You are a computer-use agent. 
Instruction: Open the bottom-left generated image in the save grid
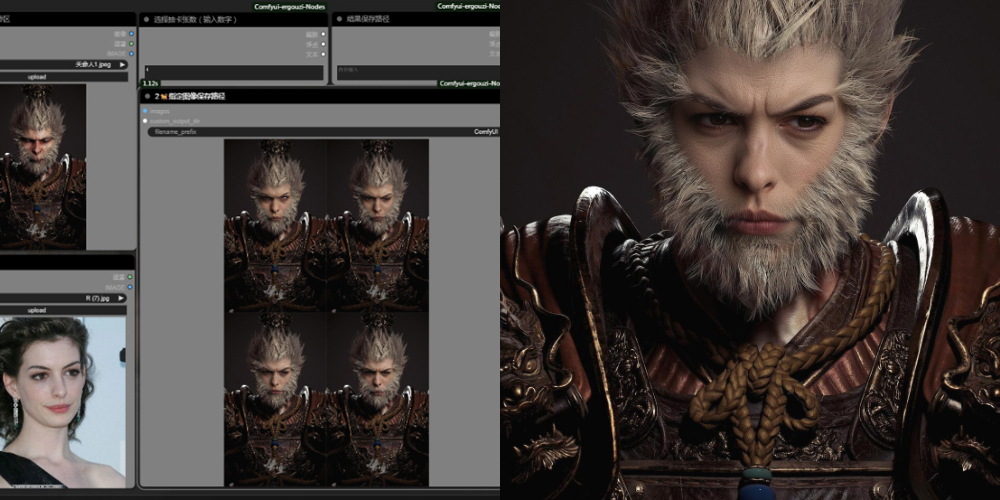point(276,399)
